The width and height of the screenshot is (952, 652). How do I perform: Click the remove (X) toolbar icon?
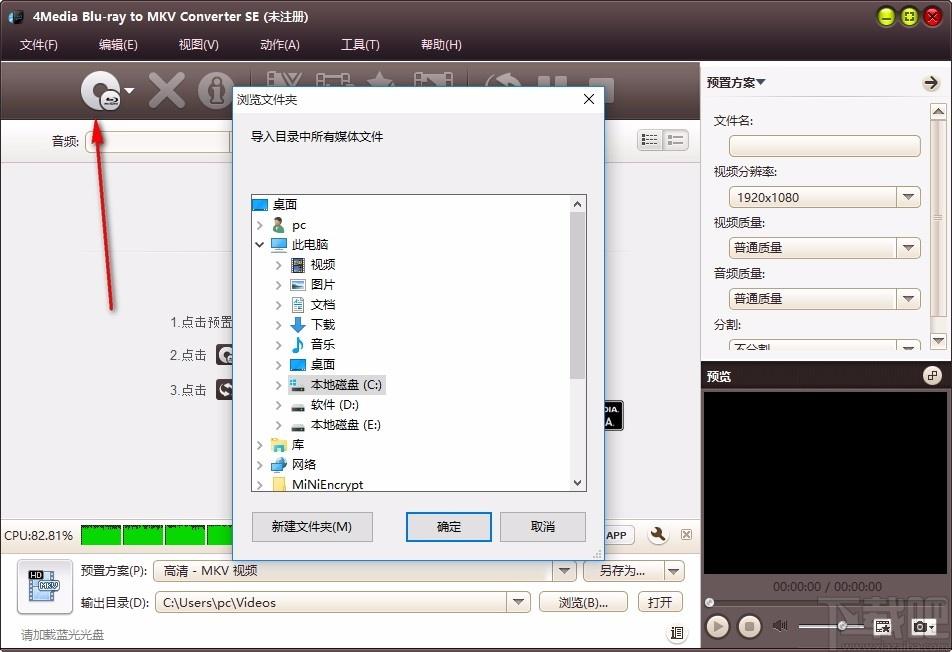pos(167,90)
